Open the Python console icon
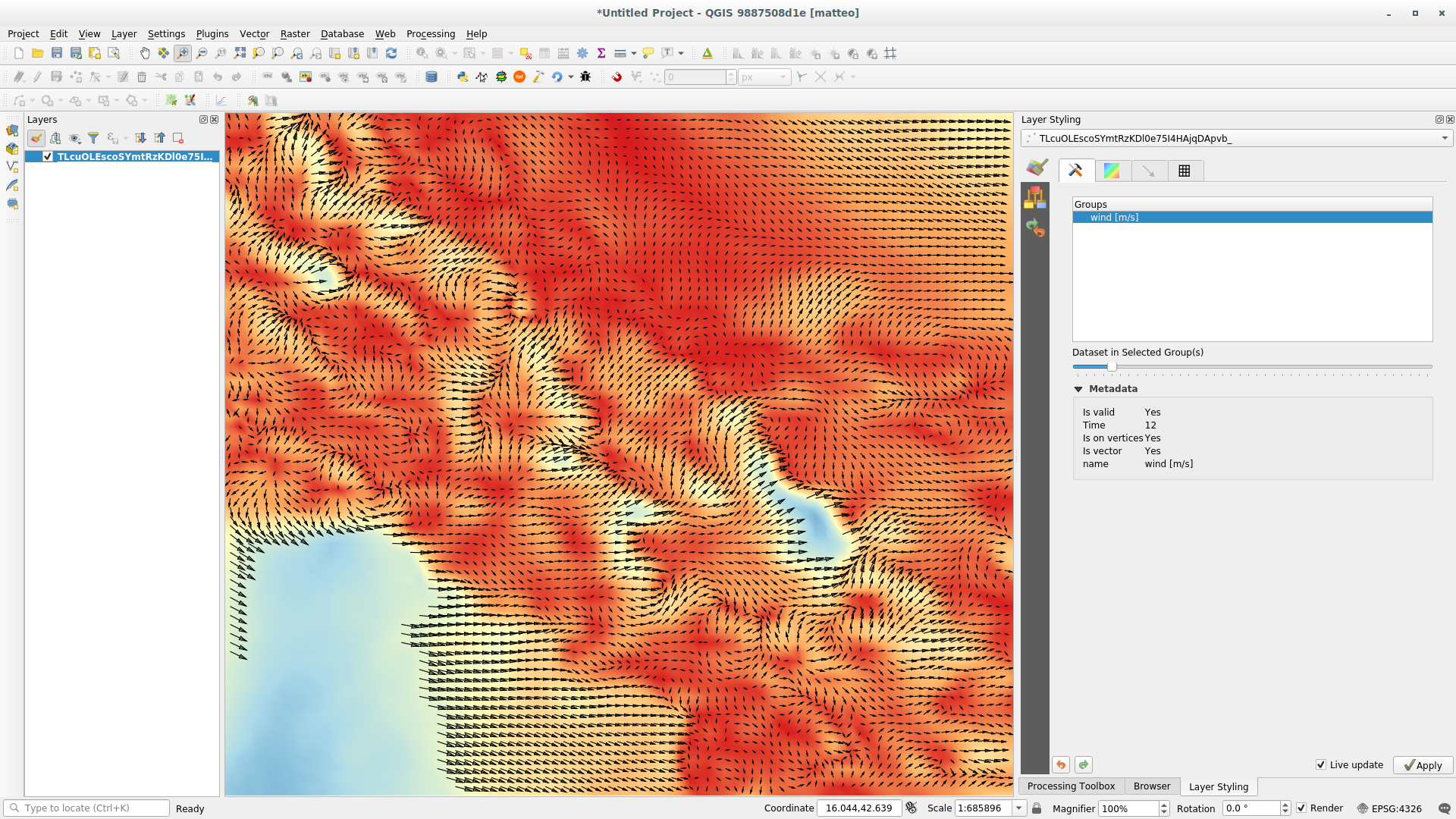 coord(463,77)
